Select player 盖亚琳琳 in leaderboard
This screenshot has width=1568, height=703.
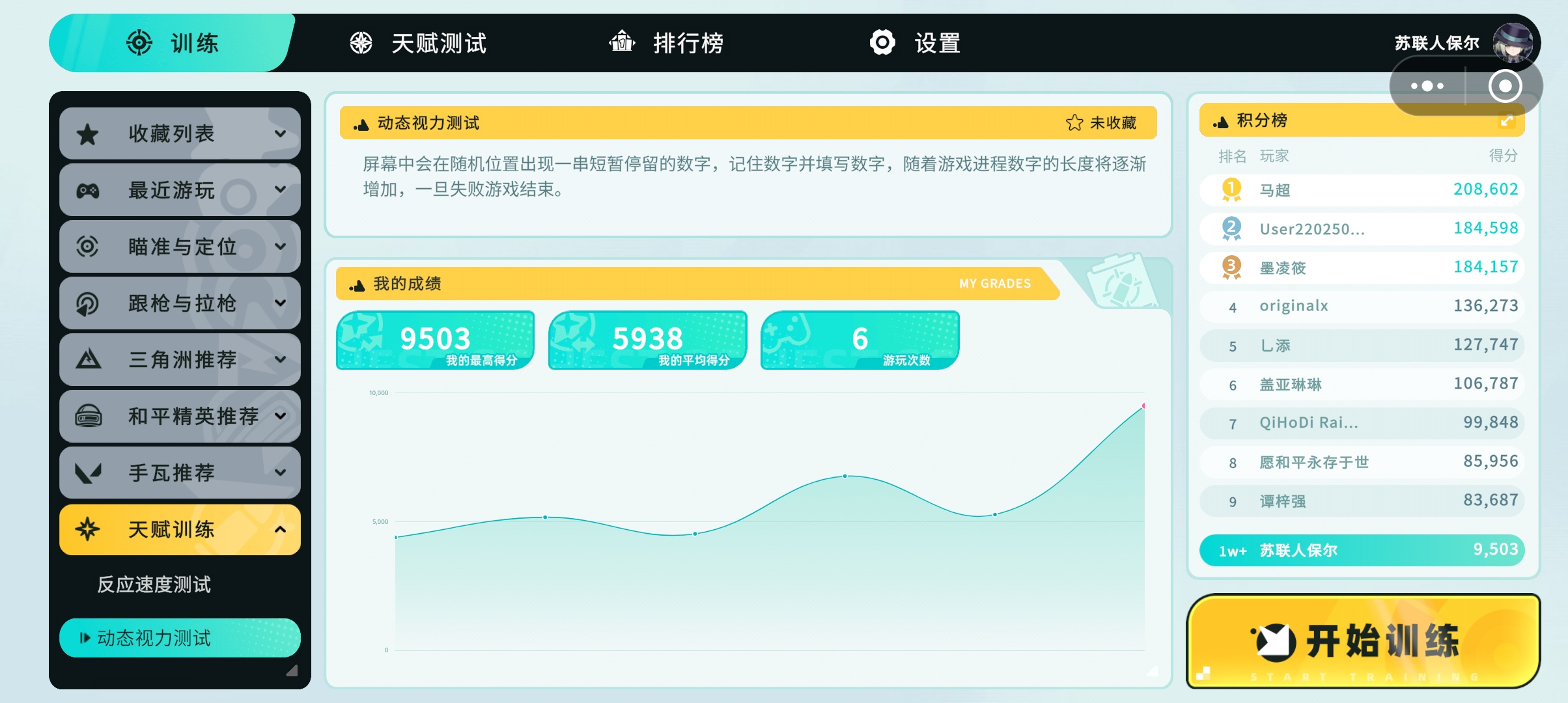pyautogui.click(x=1362, y=384)
